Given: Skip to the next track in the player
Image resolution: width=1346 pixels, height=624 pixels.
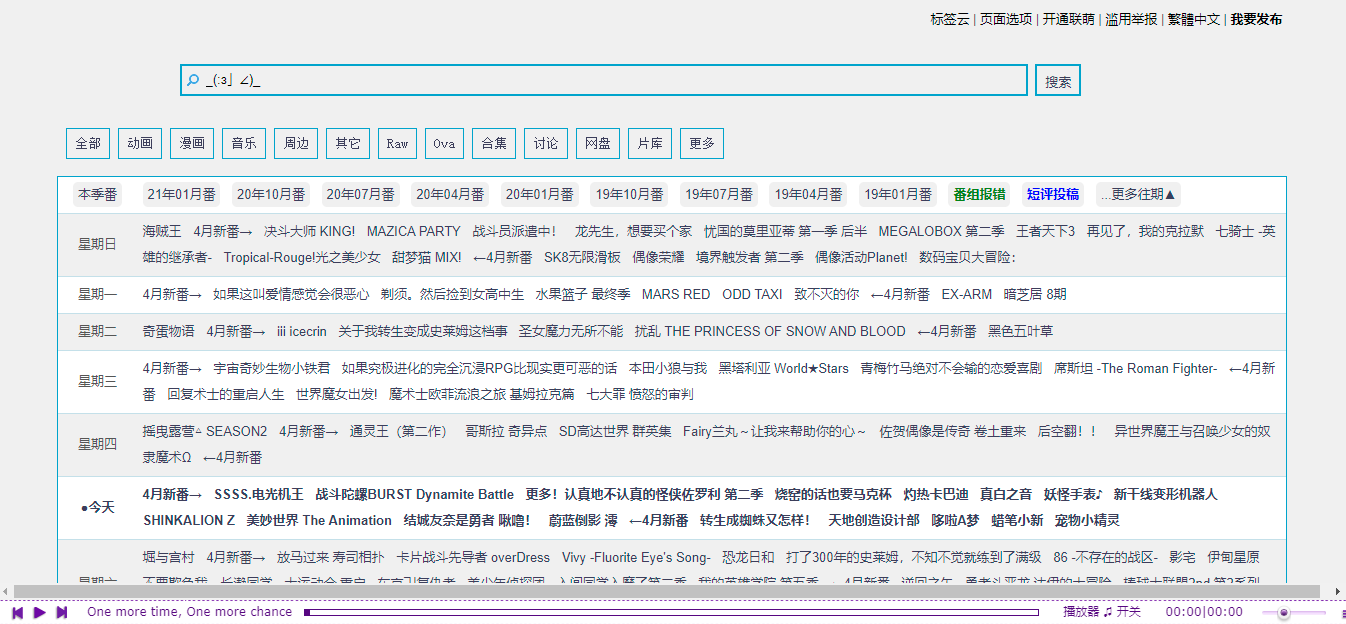Looking at the screenshot, I should 62,612.
